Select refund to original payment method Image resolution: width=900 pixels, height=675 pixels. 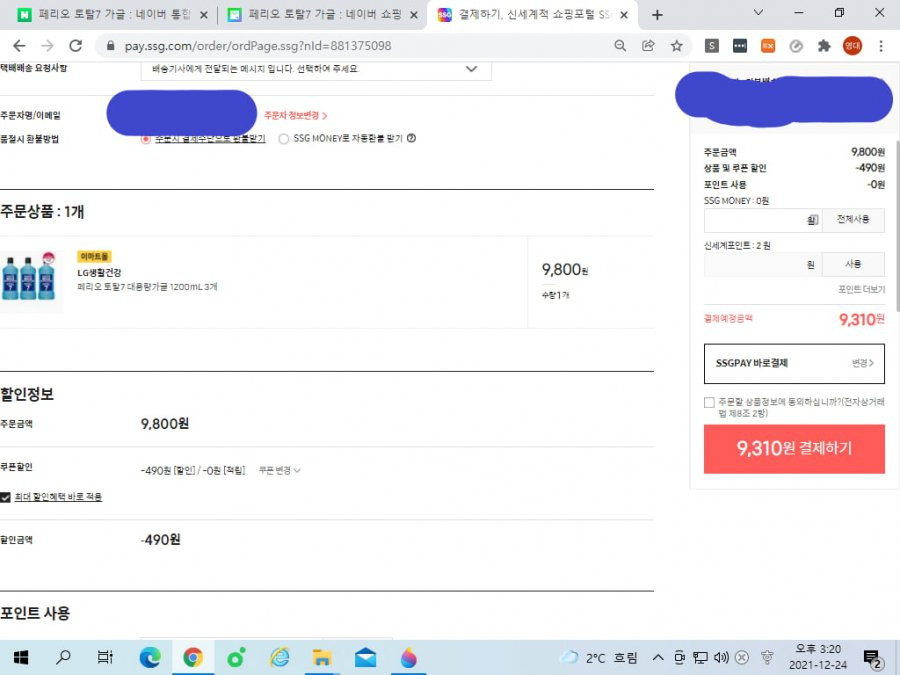pyautogui.click(x=146, y=139)
